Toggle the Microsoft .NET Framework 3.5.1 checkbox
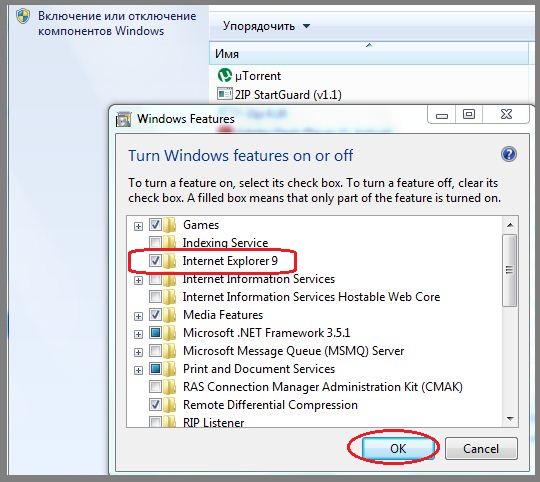Image resolution: width=540 pixels, height=482 pixels. (155, 333)
